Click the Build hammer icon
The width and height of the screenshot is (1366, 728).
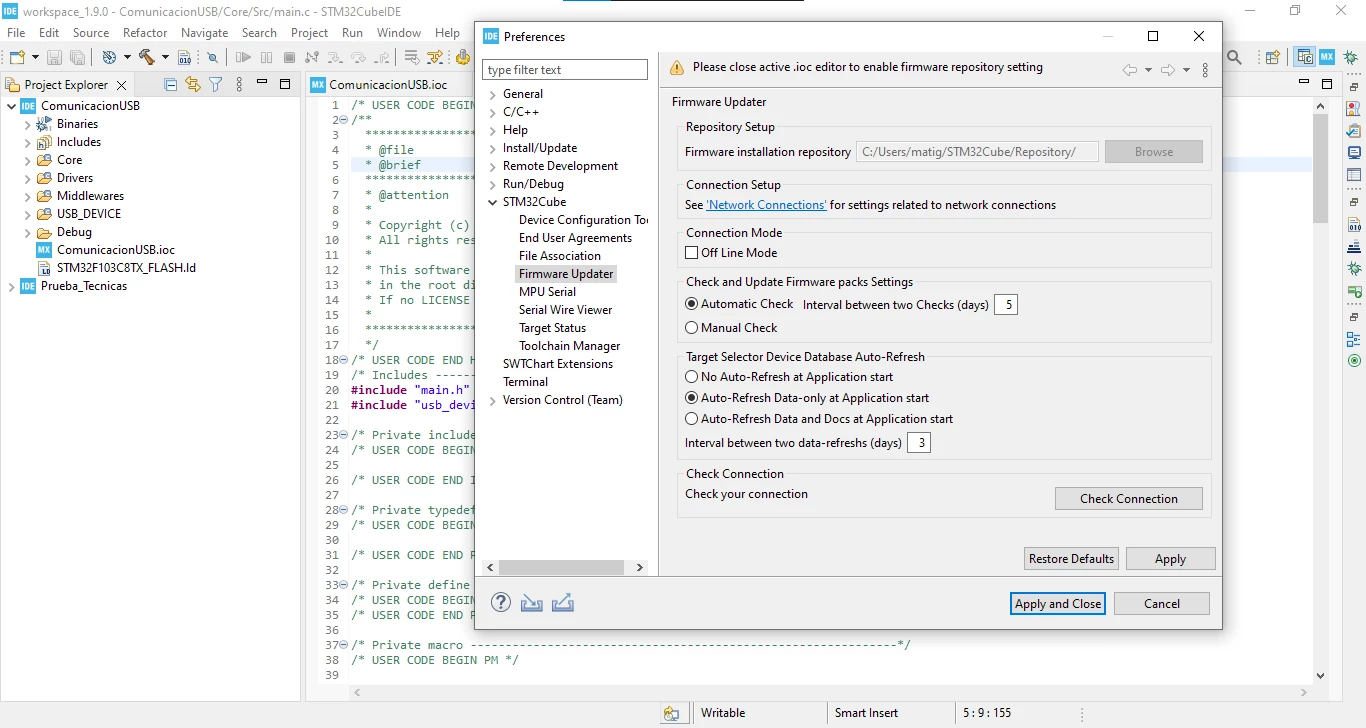pos(147,58)
